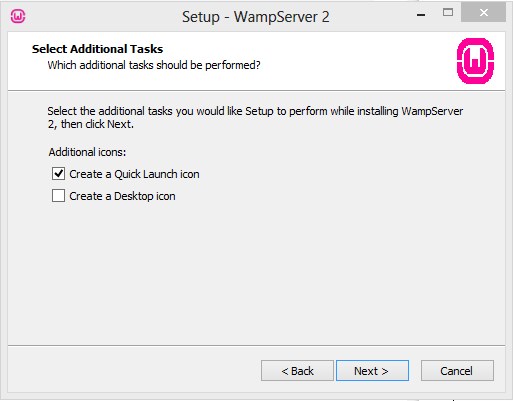The width and height of the screenshot is (513, 401).
Task: Cancel the WampServer setup
Action: (457, 370)
